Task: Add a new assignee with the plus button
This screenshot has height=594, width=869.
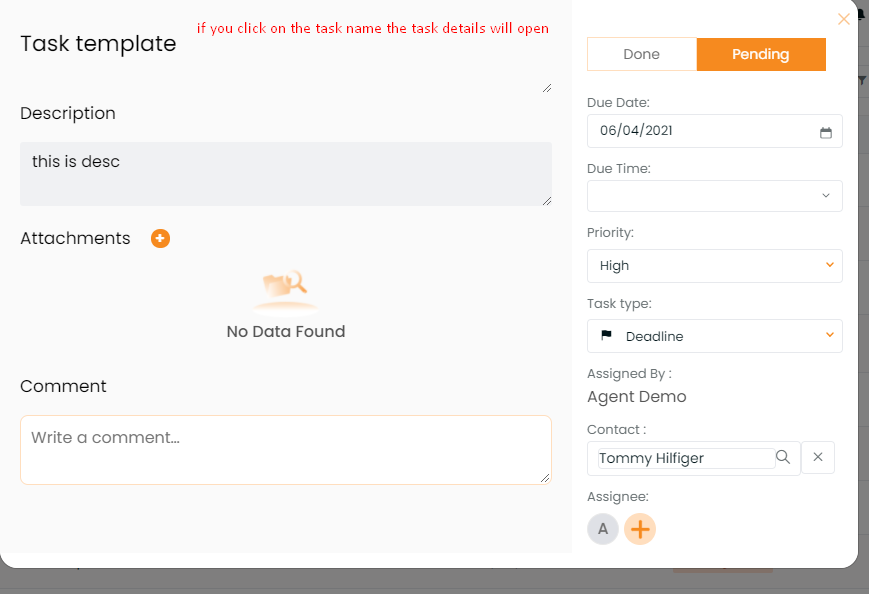Action: point(640,529)
